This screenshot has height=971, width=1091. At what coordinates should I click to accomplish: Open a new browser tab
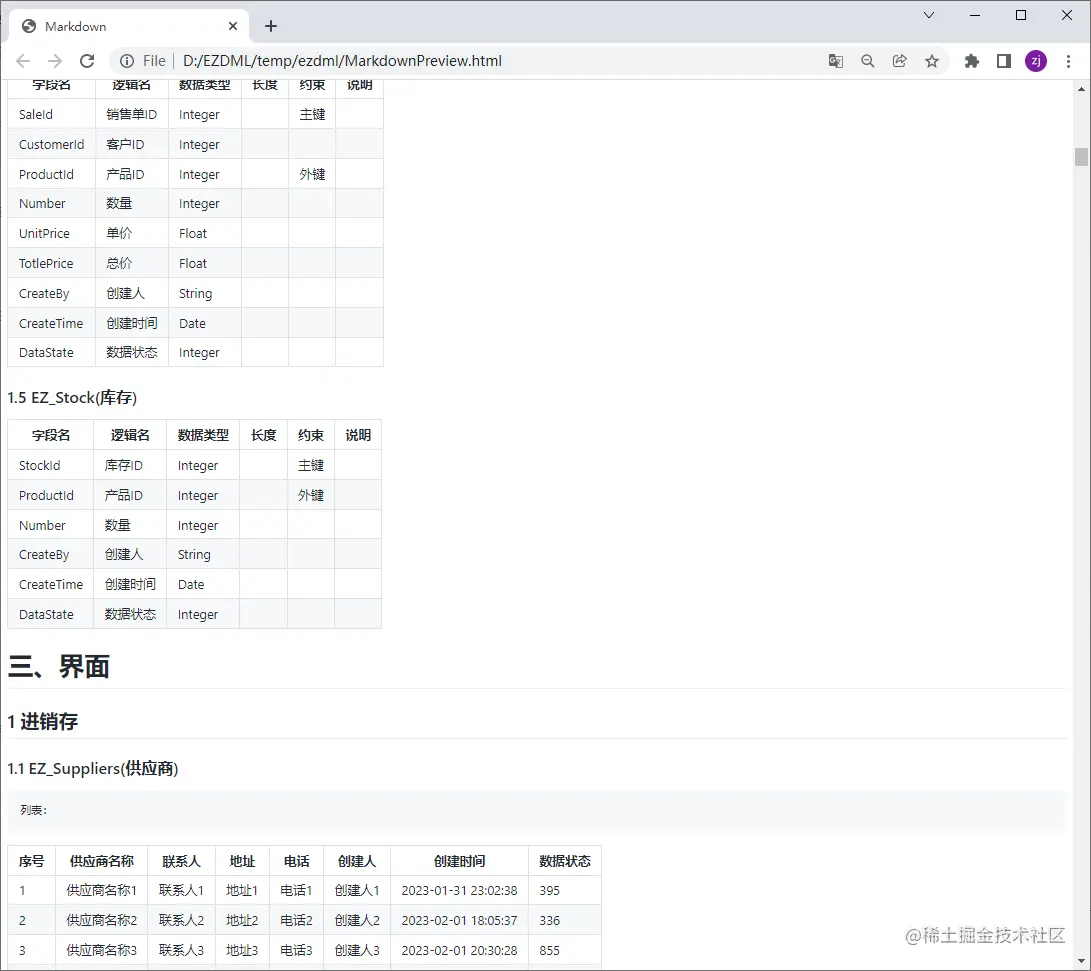coord(271,26)
